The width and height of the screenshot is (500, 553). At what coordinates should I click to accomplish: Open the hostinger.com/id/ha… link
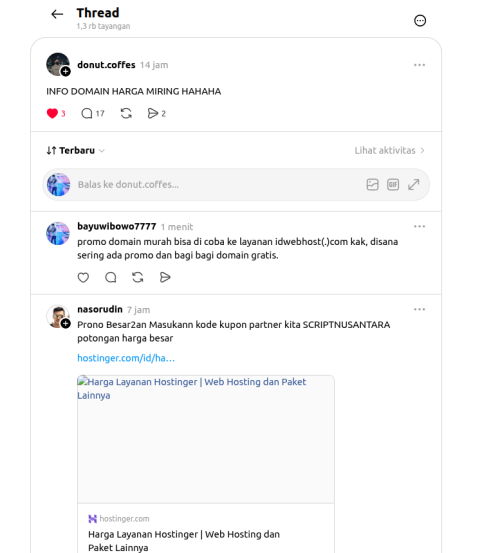click(126, 358)
